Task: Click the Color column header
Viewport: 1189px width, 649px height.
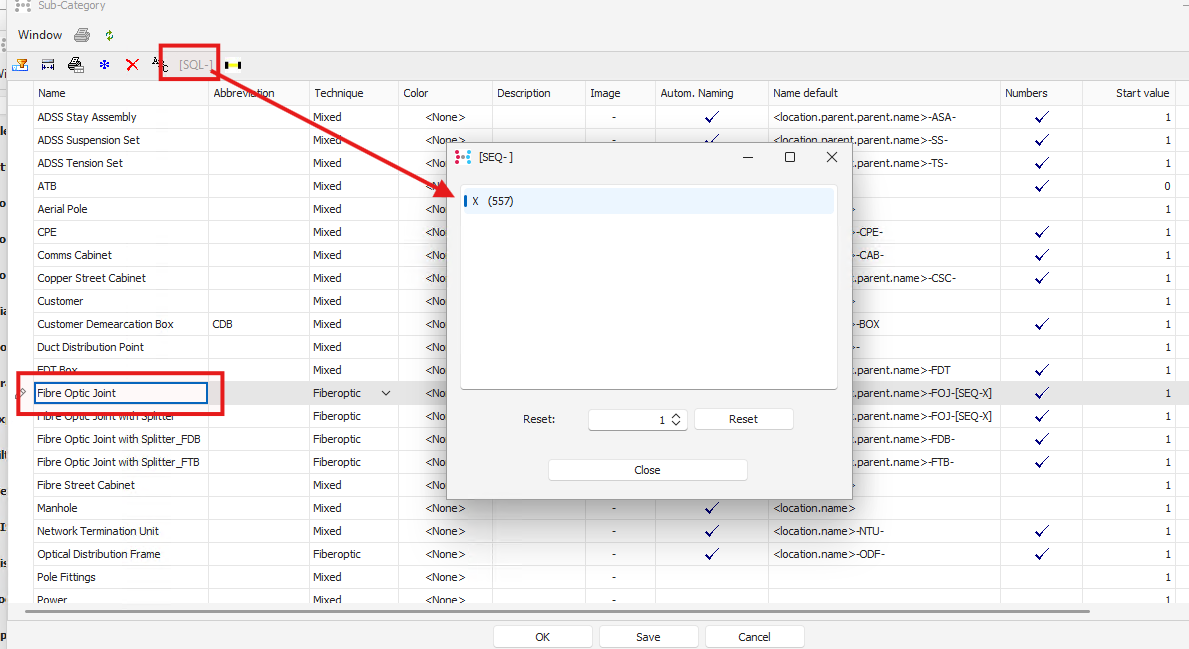Action: (x=446, y=93)
